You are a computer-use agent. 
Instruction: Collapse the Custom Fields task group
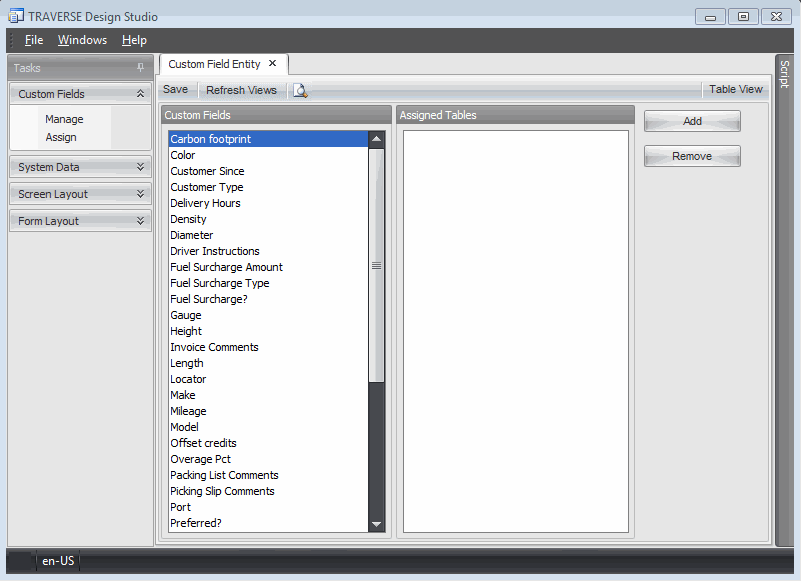(x=140, y=94)
